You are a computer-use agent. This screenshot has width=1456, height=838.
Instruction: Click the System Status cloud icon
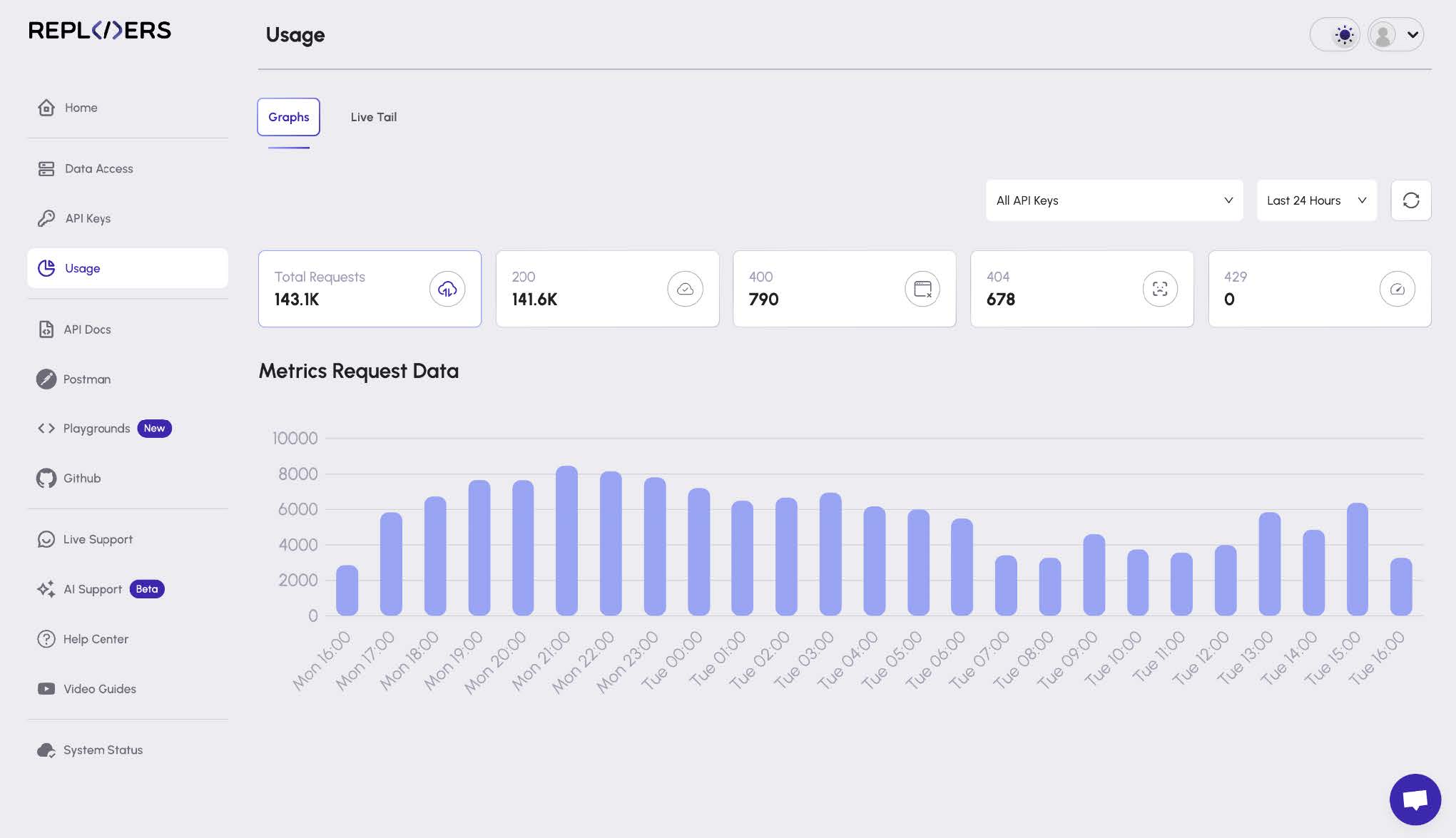[46, 750]
